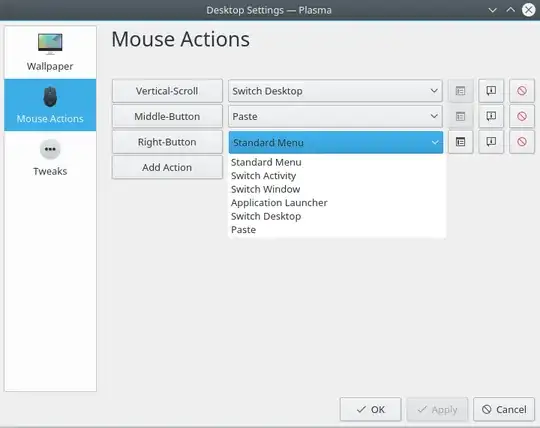This screenshot has width=540, height=428.
Task: Configure the Right-Button action plugin
Action: [460, 142]
